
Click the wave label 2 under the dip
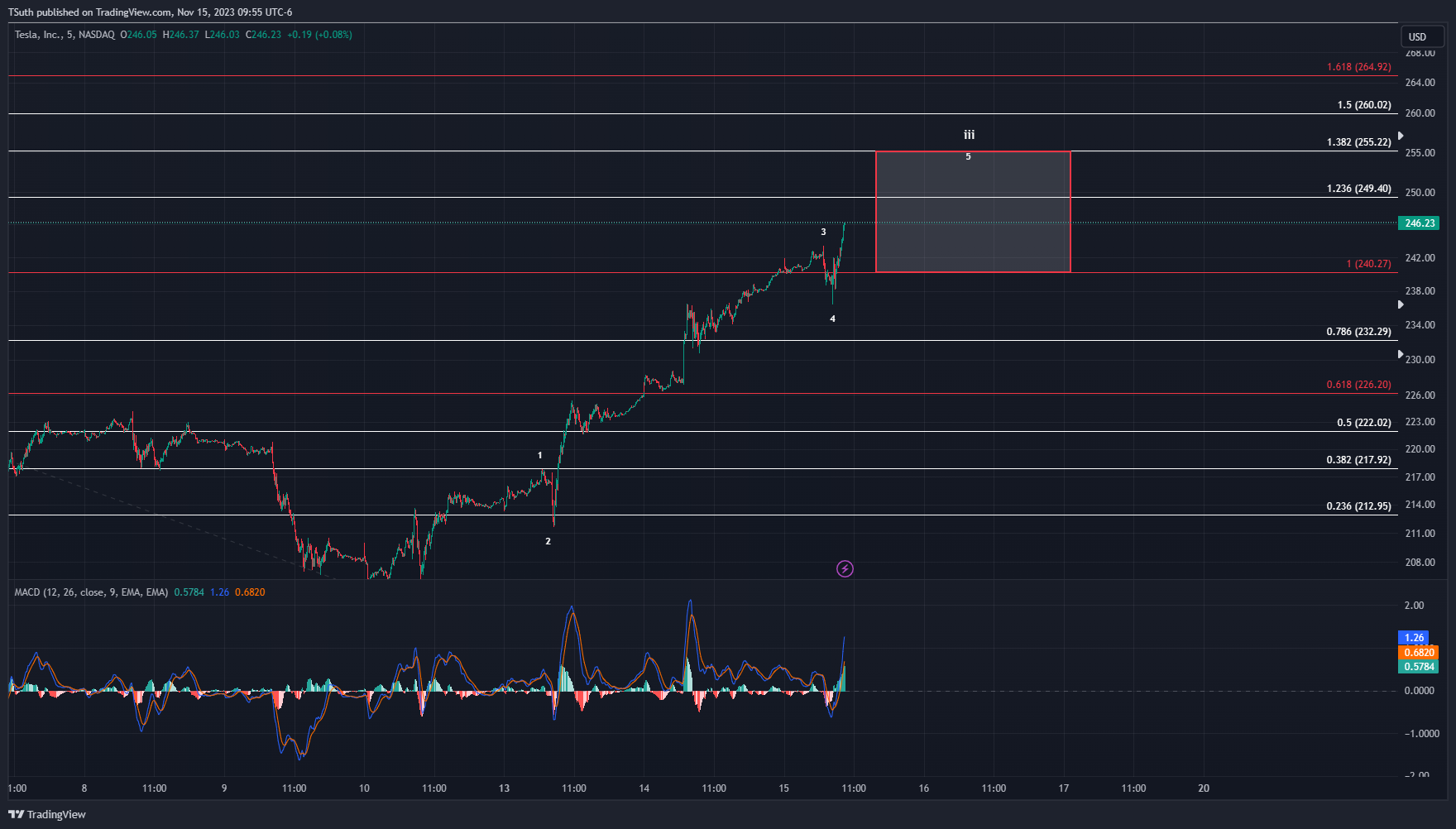548,542
